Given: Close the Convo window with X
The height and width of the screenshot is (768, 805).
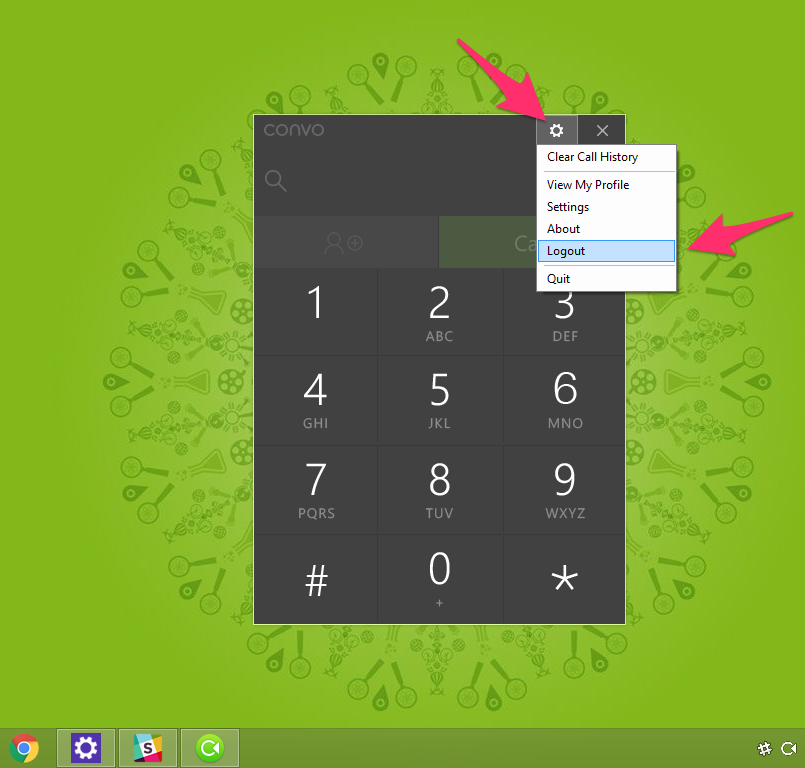Looking at the screenshot, I should 602,130.
